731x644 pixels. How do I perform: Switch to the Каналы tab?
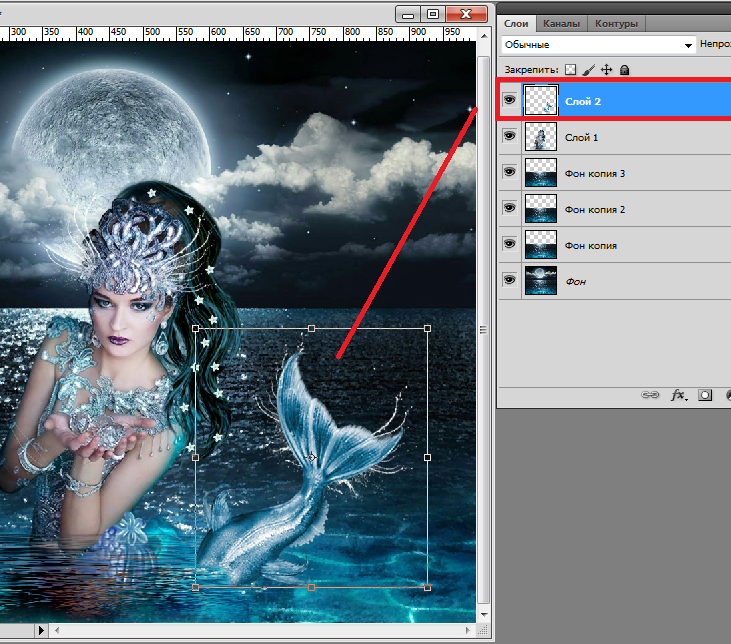pyautogui.click(x=562, y=23)
